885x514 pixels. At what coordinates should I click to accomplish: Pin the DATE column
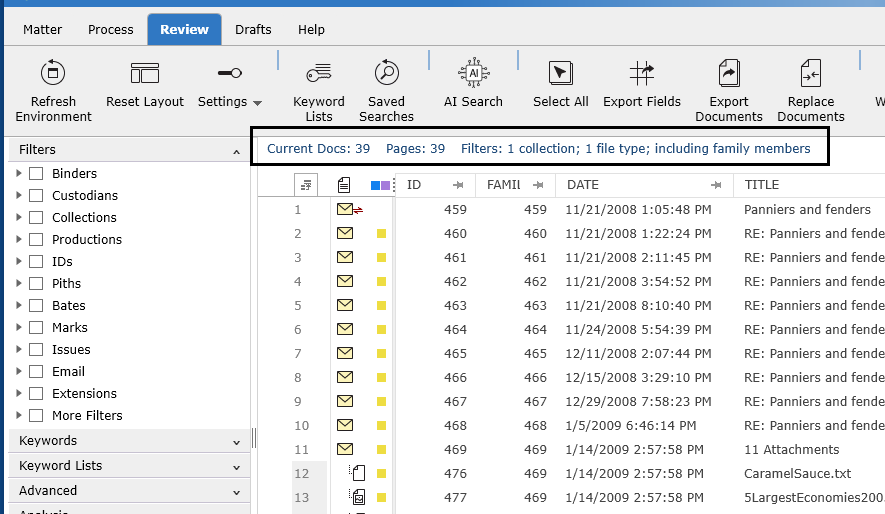click(716, 184)
